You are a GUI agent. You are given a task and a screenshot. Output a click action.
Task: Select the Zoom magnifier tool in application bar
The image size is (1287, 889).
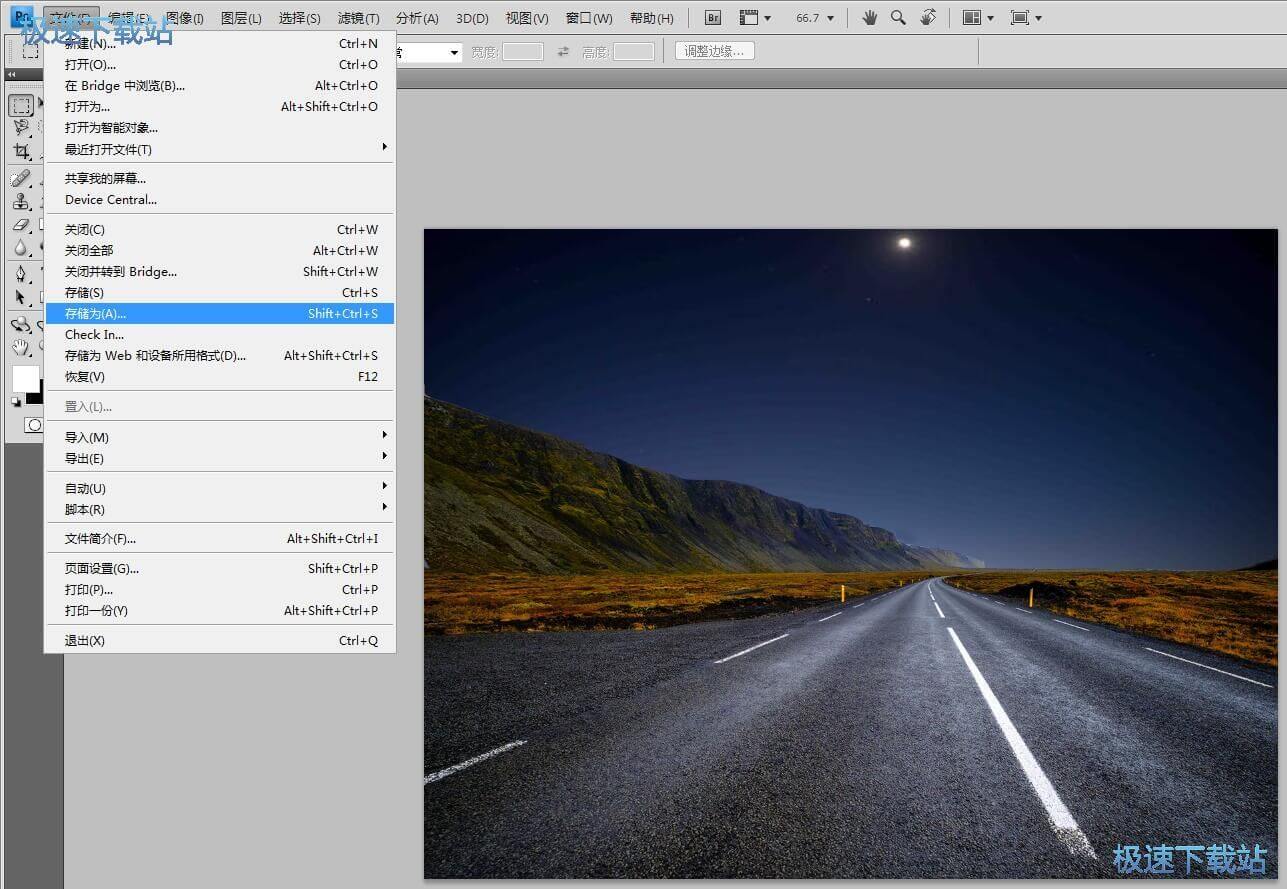898,18
